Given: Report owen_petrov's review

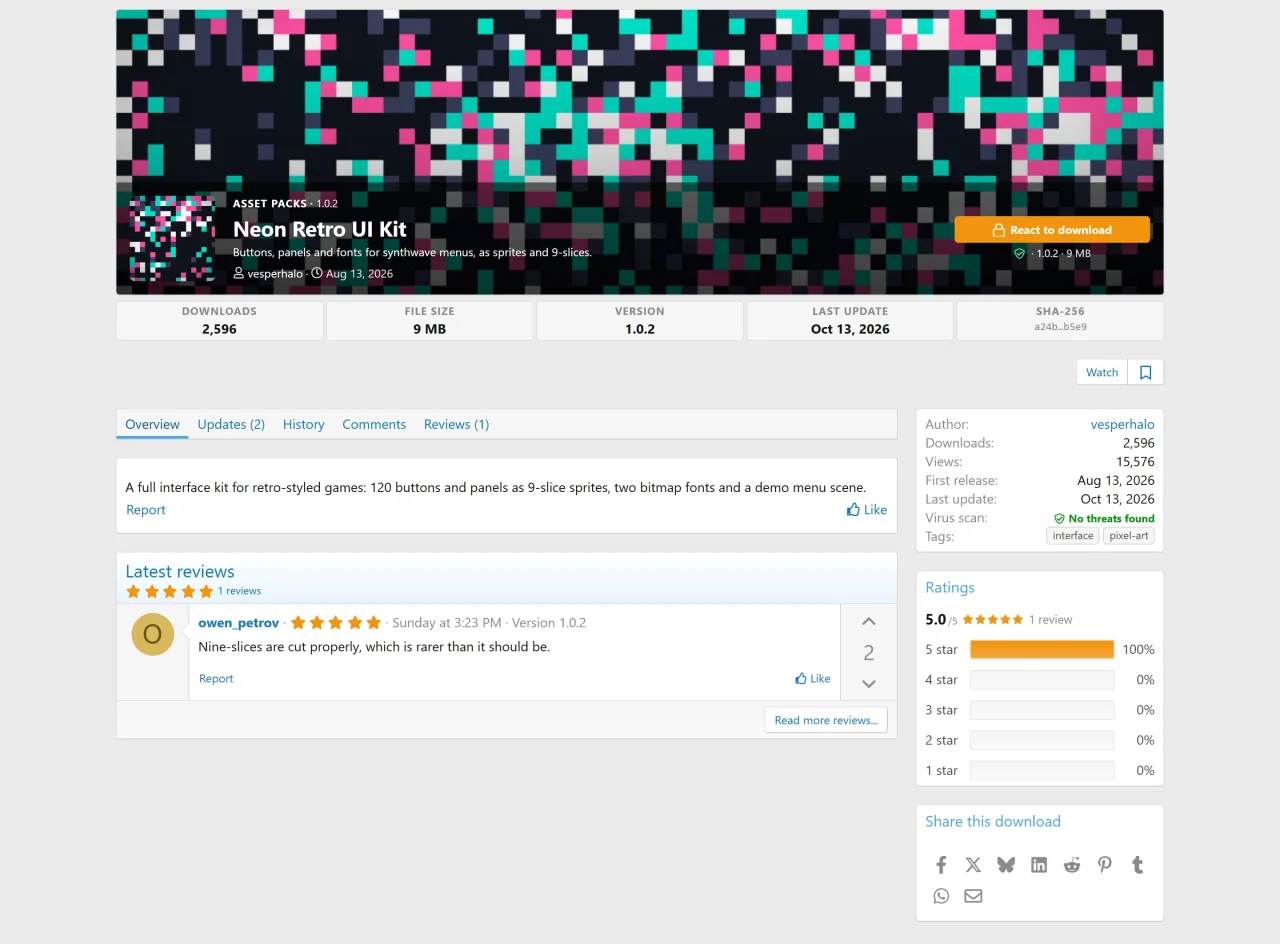Looking at the screenshot, I should pos(216,678).
